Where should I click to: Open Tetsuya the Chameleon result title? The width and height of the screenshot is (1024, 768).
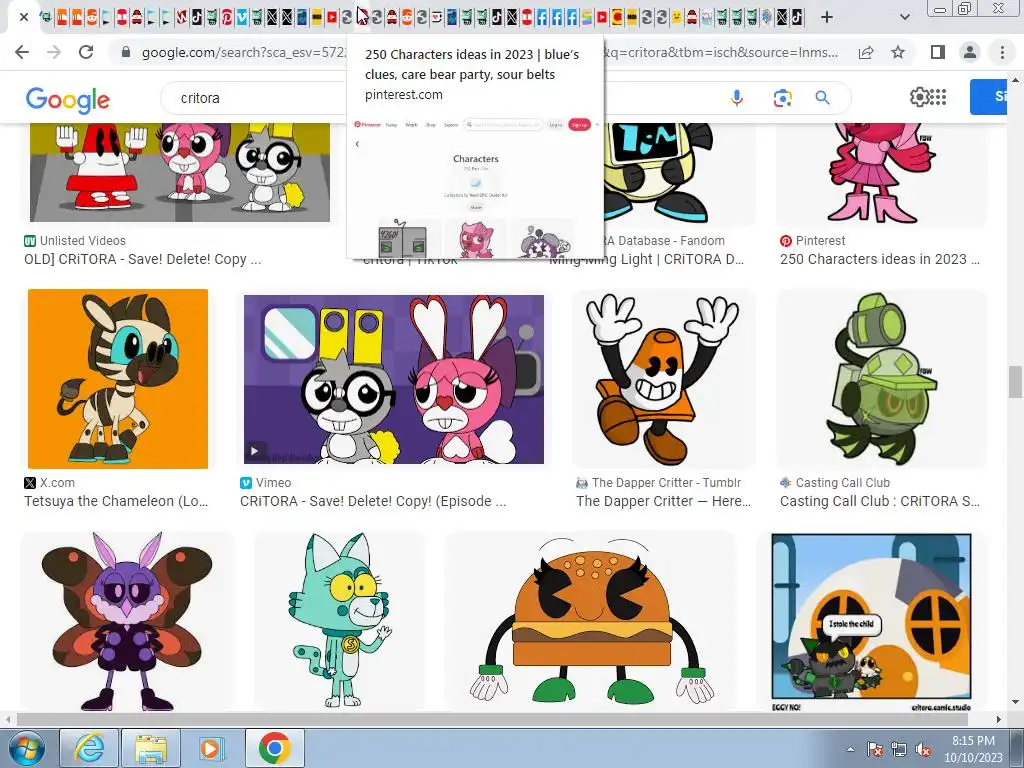[x=116, y=502]
